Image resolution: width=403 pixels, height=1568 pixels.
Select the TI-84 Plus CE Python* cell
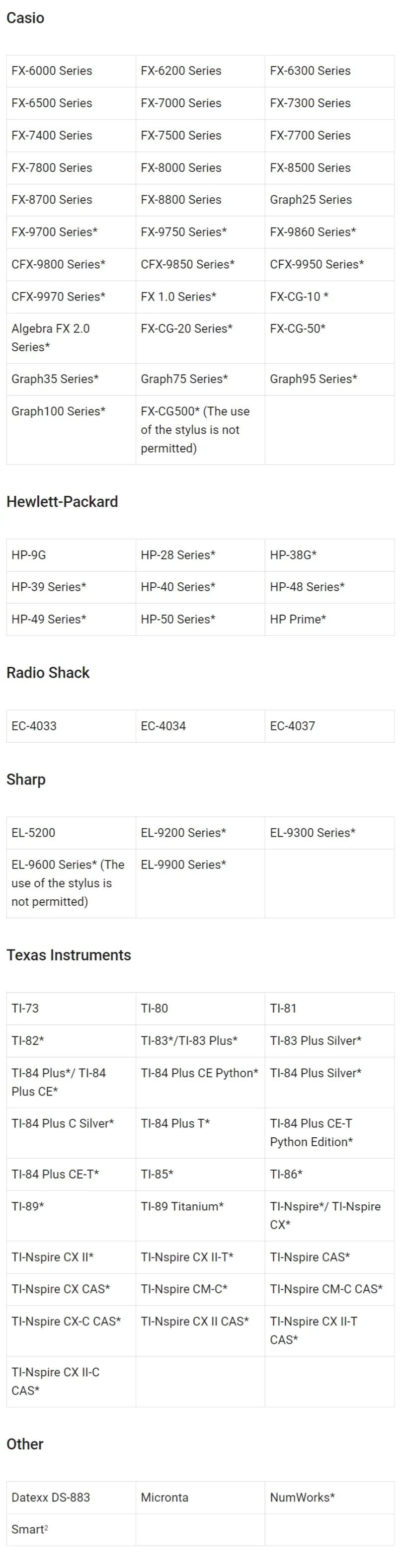click(x=200, y=1083)
